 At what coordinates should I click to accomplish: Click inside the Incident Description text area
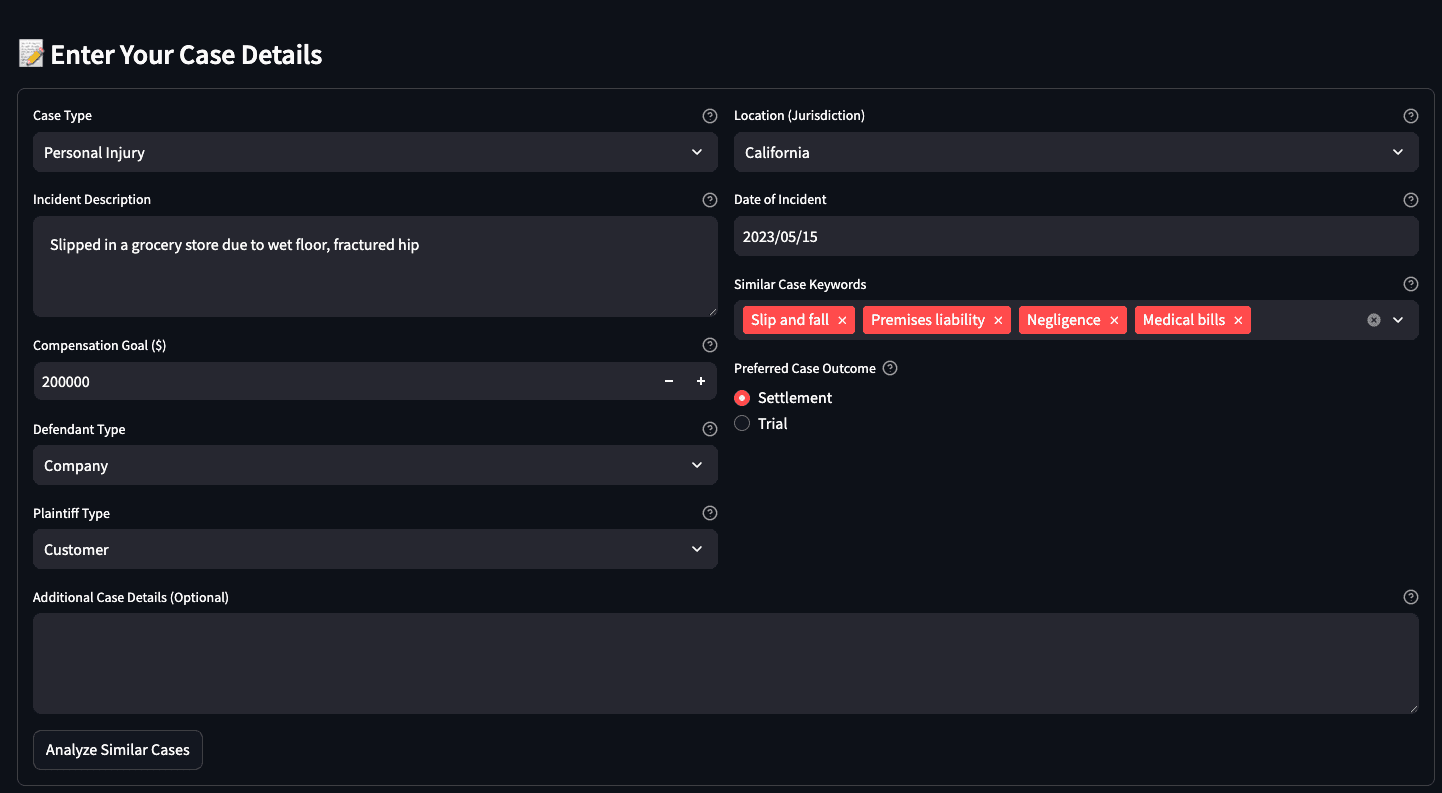coord(375,267)
